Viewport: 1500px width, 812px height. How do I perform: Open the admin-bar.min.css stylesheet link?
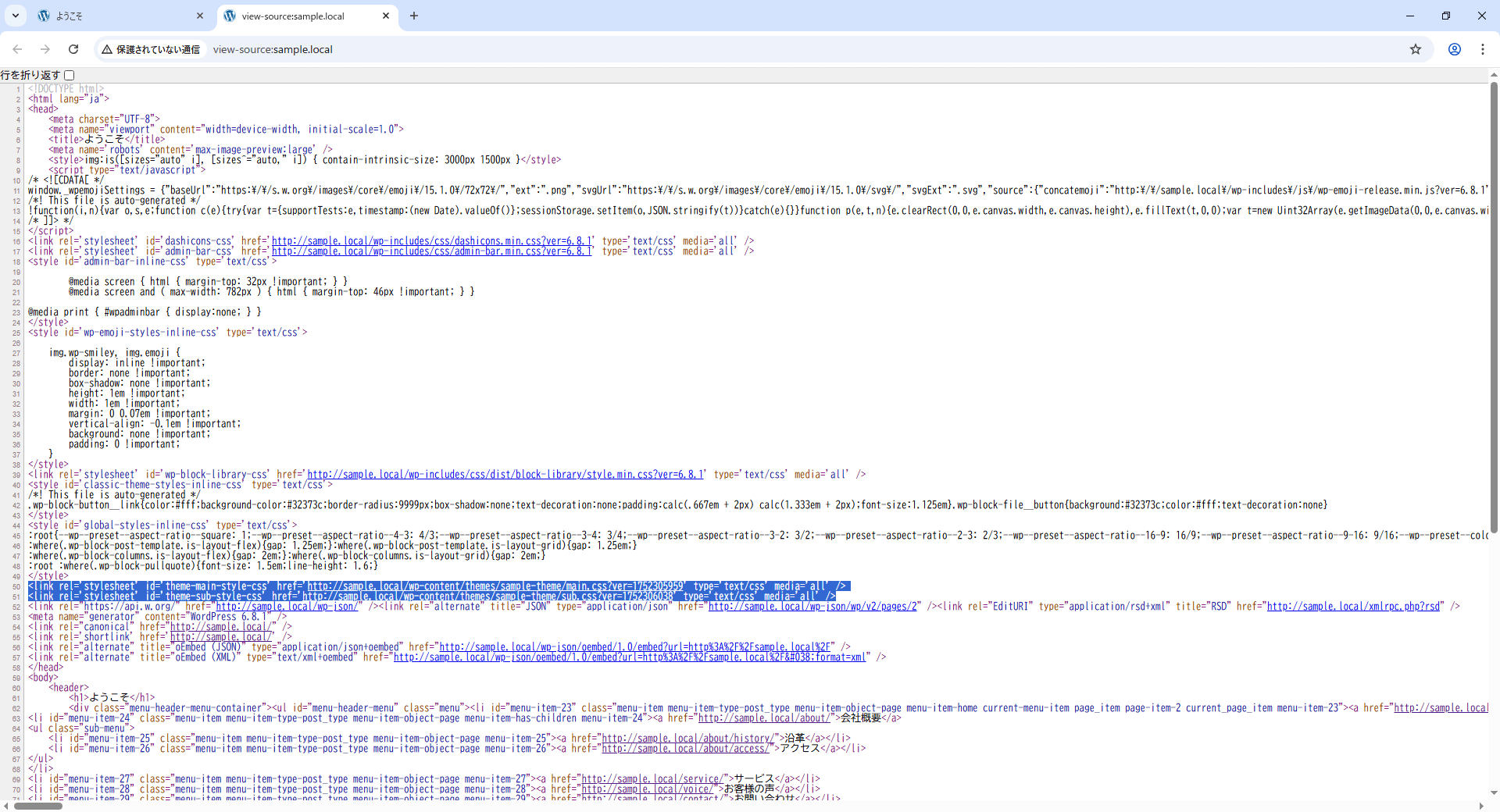point(432,251)
